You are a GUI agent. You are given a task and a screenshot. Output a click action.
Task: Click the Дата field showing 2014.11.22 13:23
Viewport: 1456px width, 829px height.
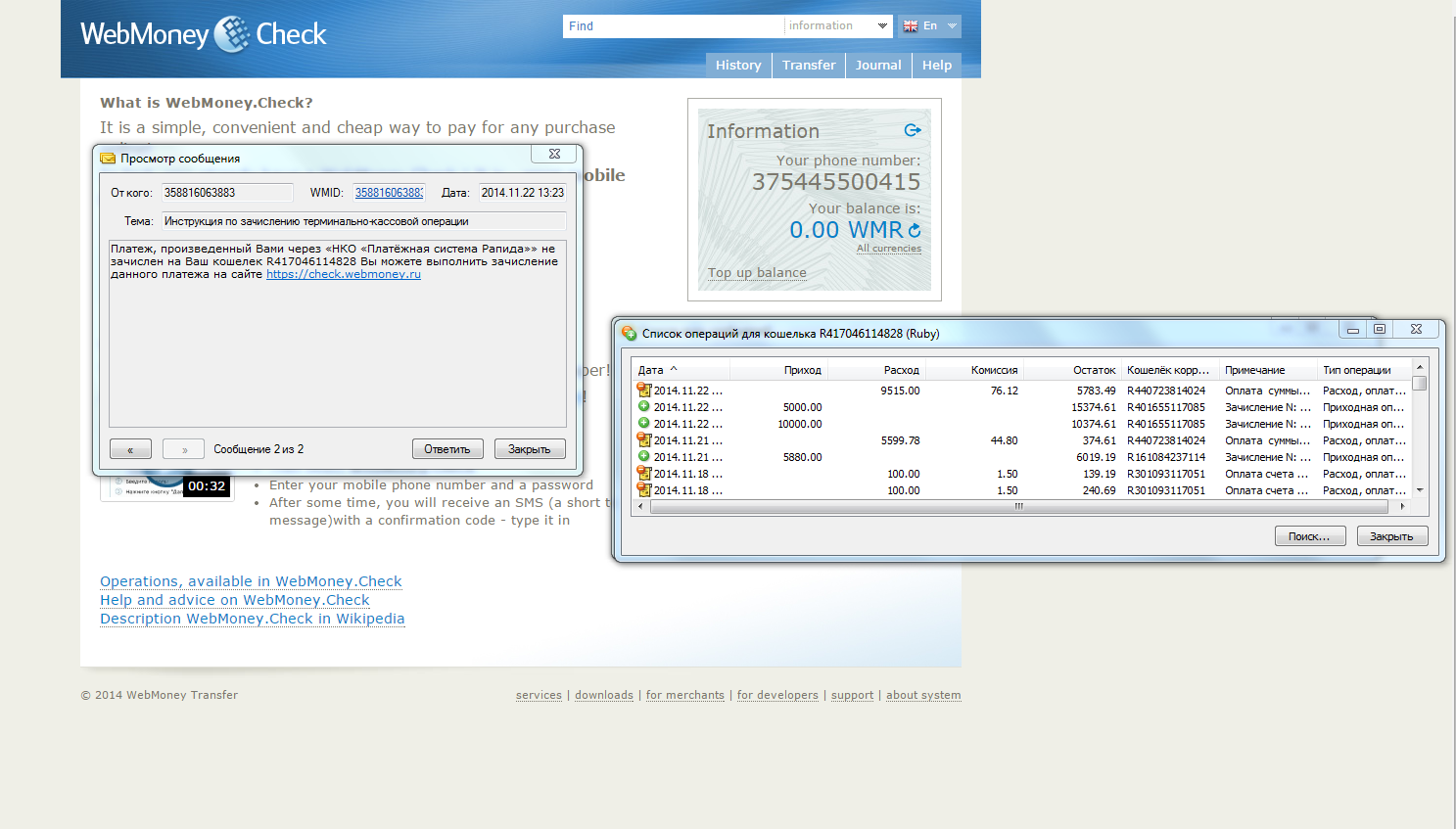523,193
